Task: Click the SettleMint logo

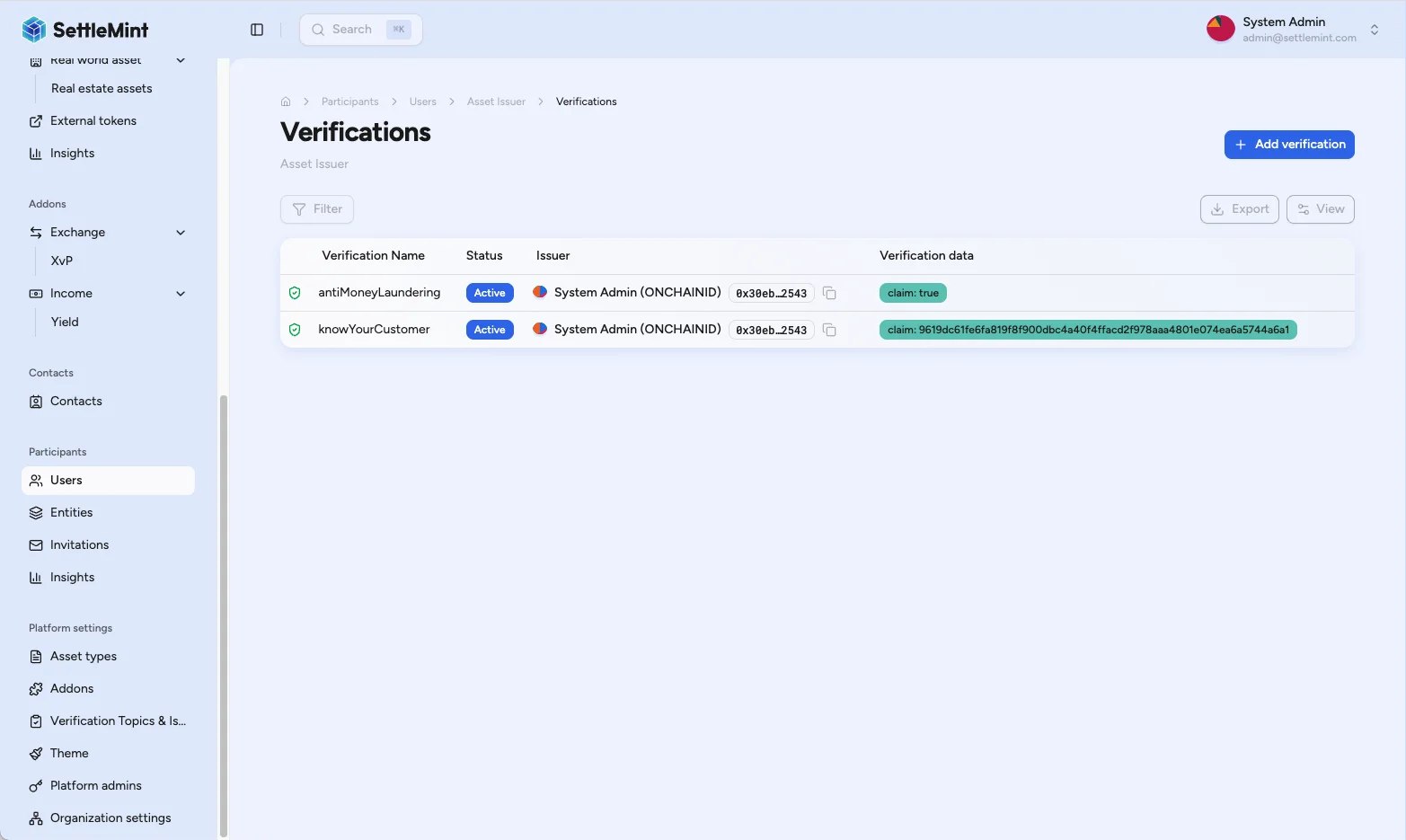Action: click(x=85, y=30)
